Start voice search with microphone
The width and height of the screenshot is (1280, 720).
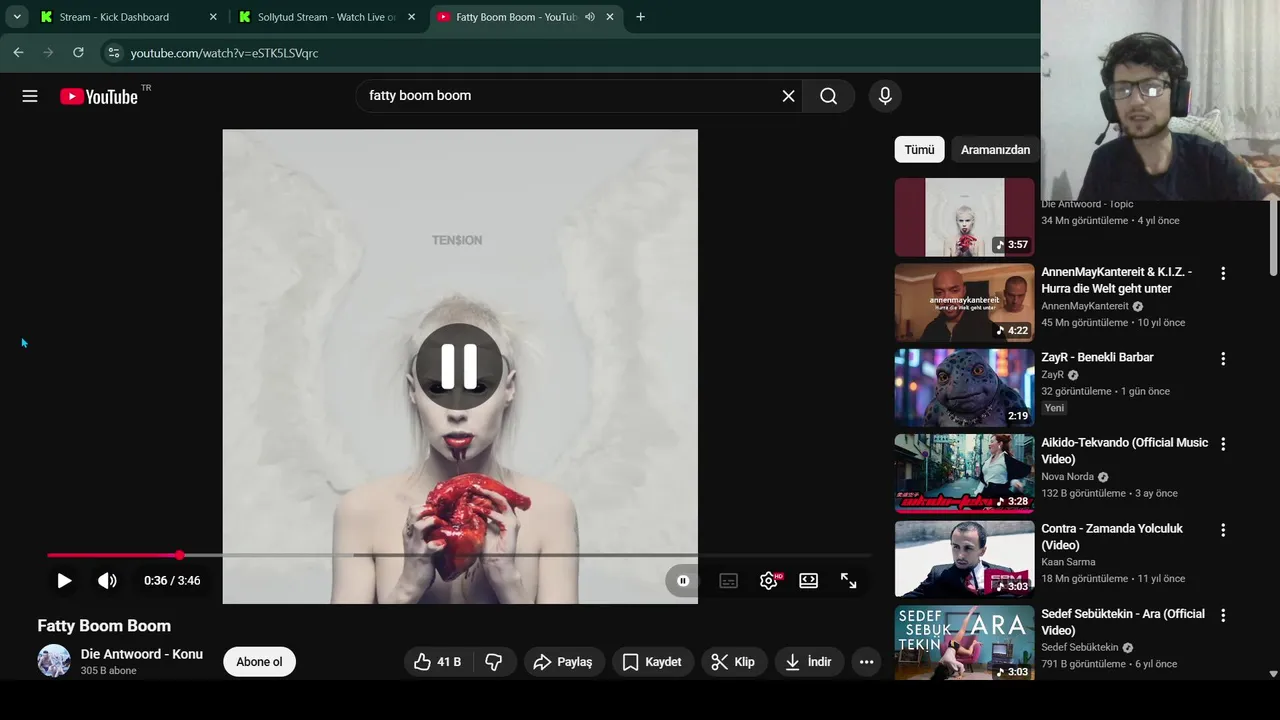tap(884, 96)
